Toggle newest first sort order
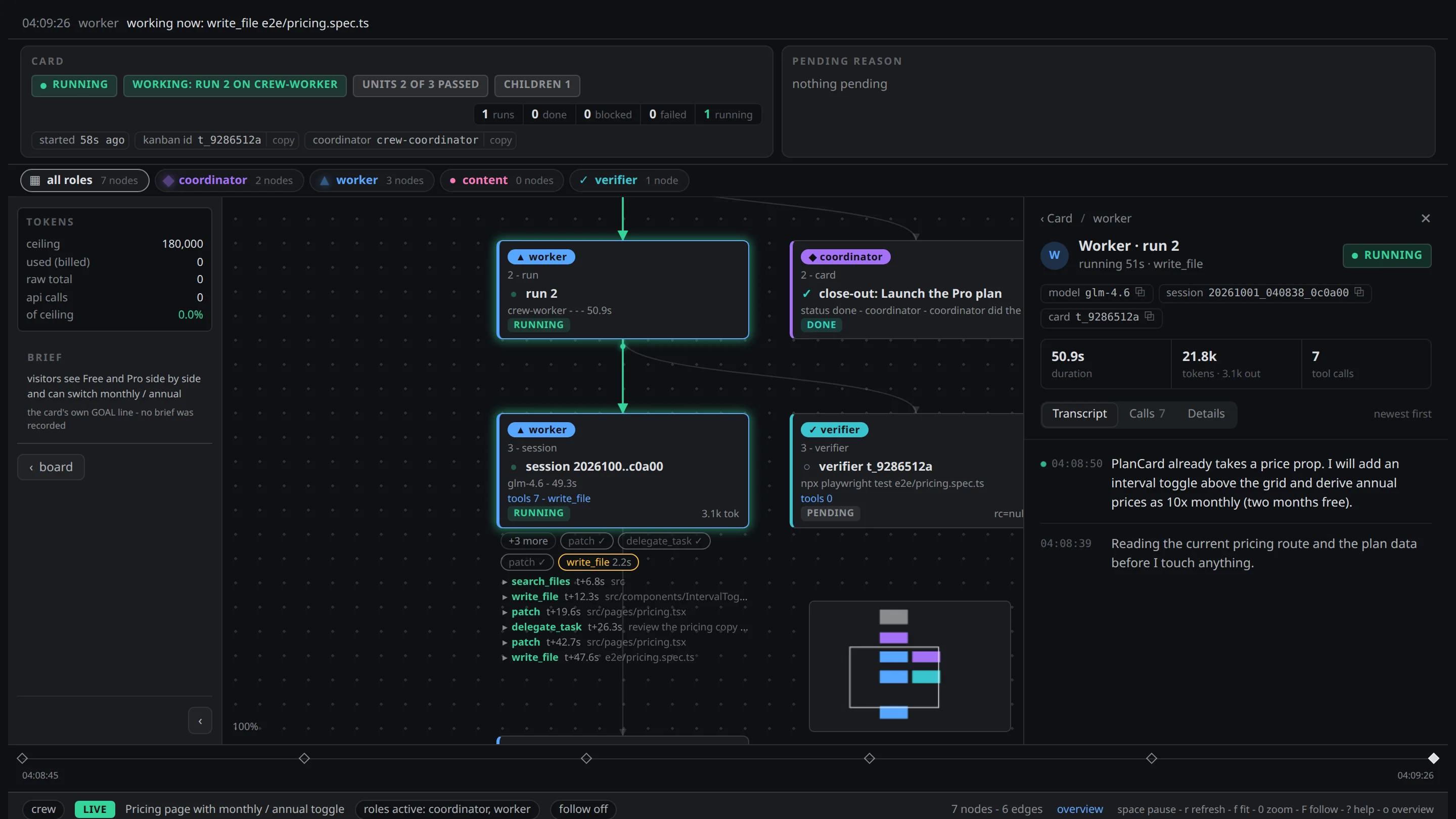Viewport: 1456px width, 819px height. (x=1402, y=414)
